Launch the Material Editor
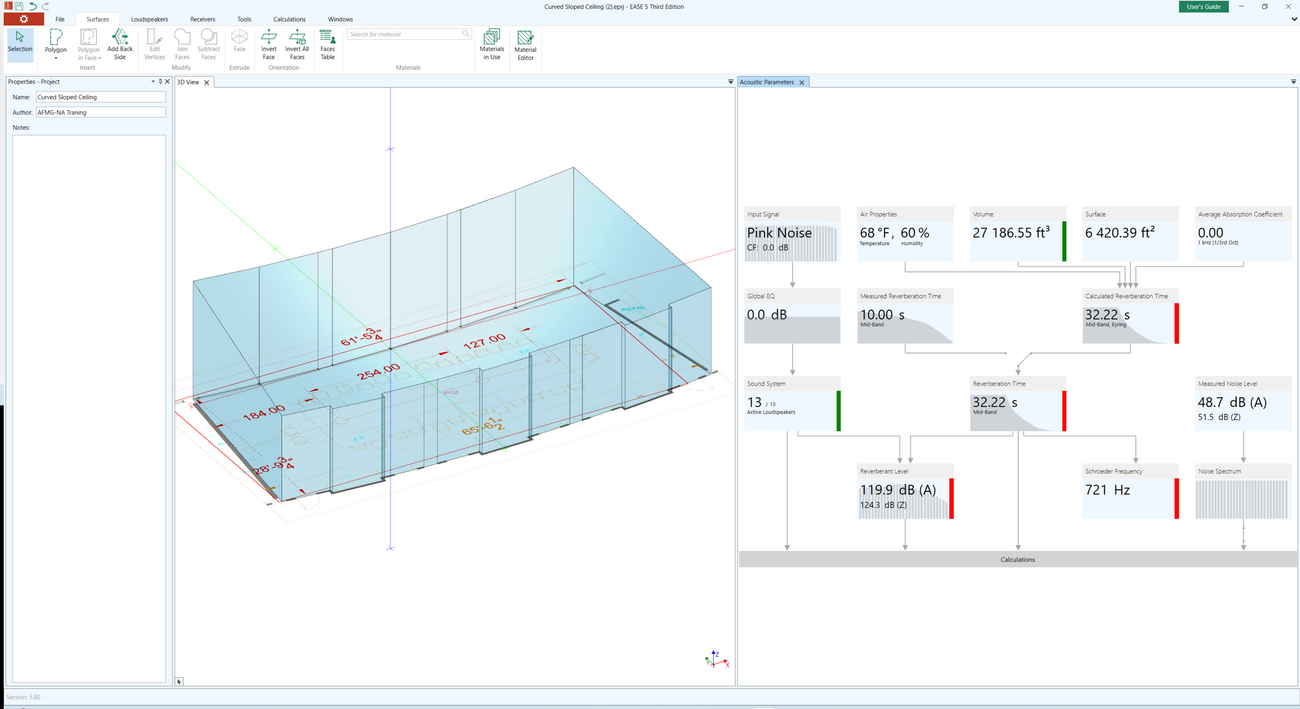This screenshot has width=1300, height=709. click(525, 44)
